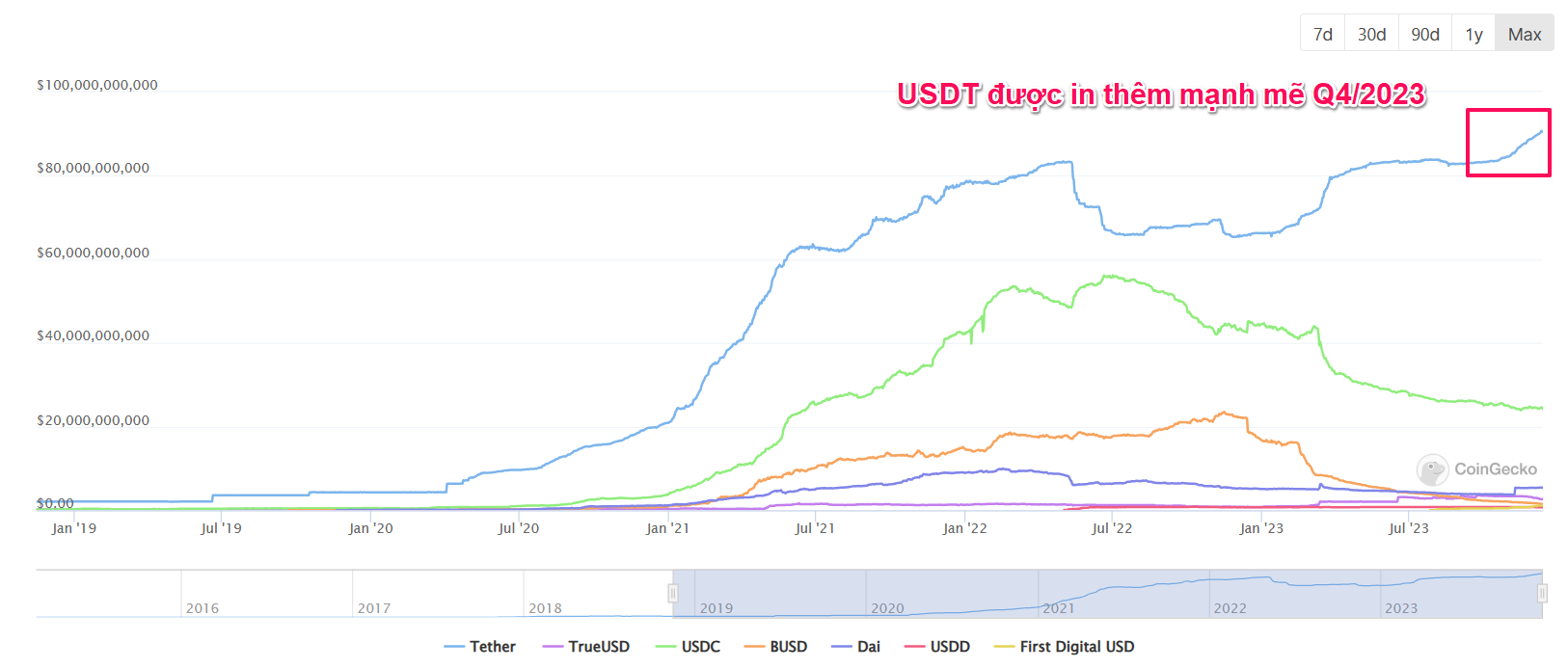Toggle TrueUSD series in legend
The image size is (1568, 669).
point(586,647)
